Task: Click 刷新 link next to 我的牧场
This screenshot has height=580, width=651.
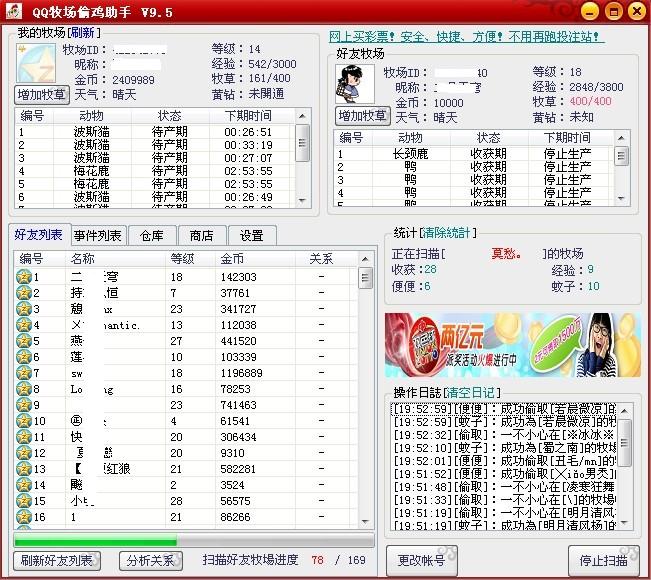Action: coord(83,32)
